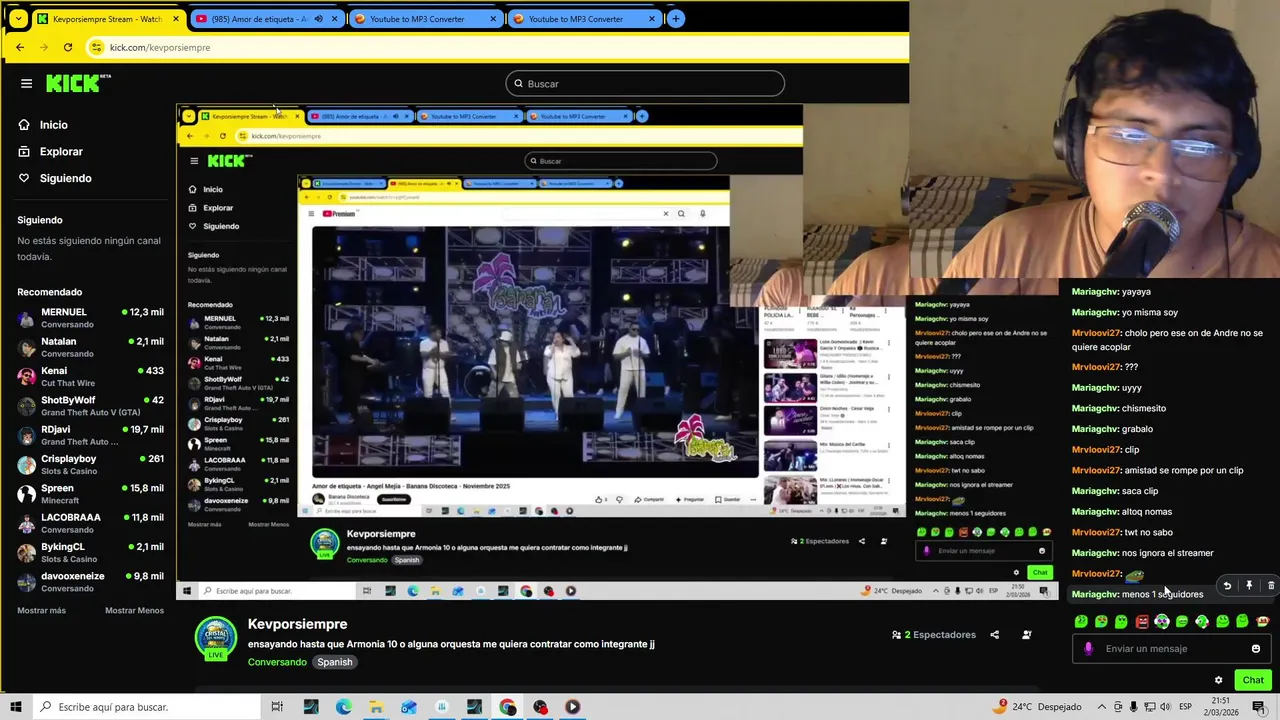This screenshot has height=720, width=1280.
Task: Click the Kick logo in the header
Action: click(78, 84)
